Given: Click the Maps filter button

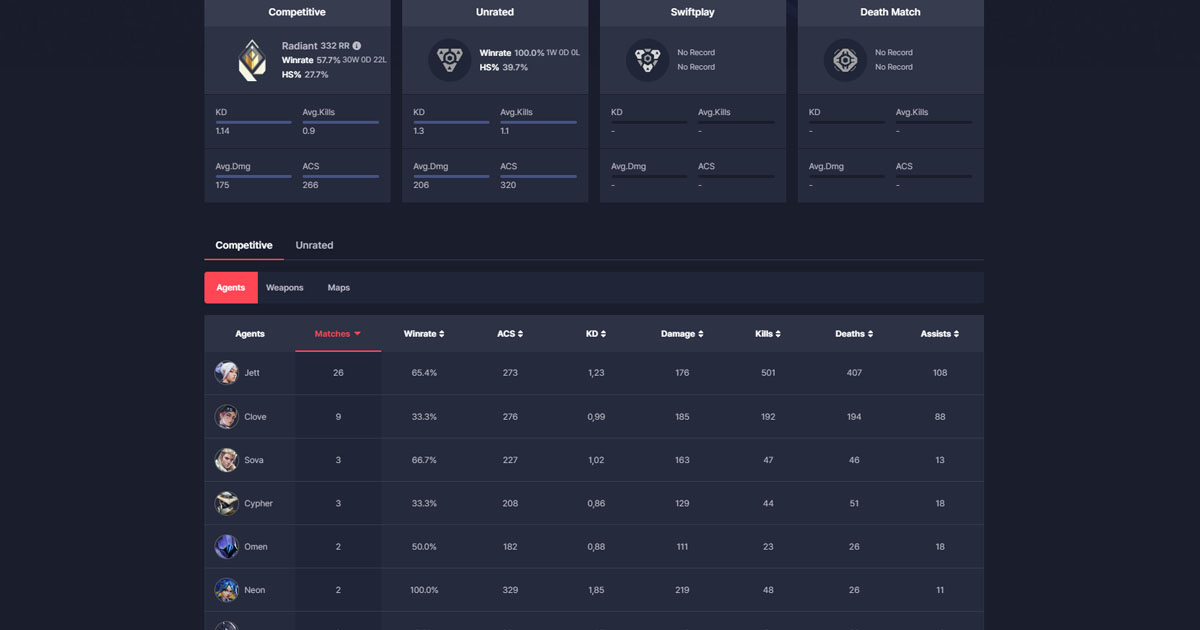Looking at the screenshot, I should [338, 287].
